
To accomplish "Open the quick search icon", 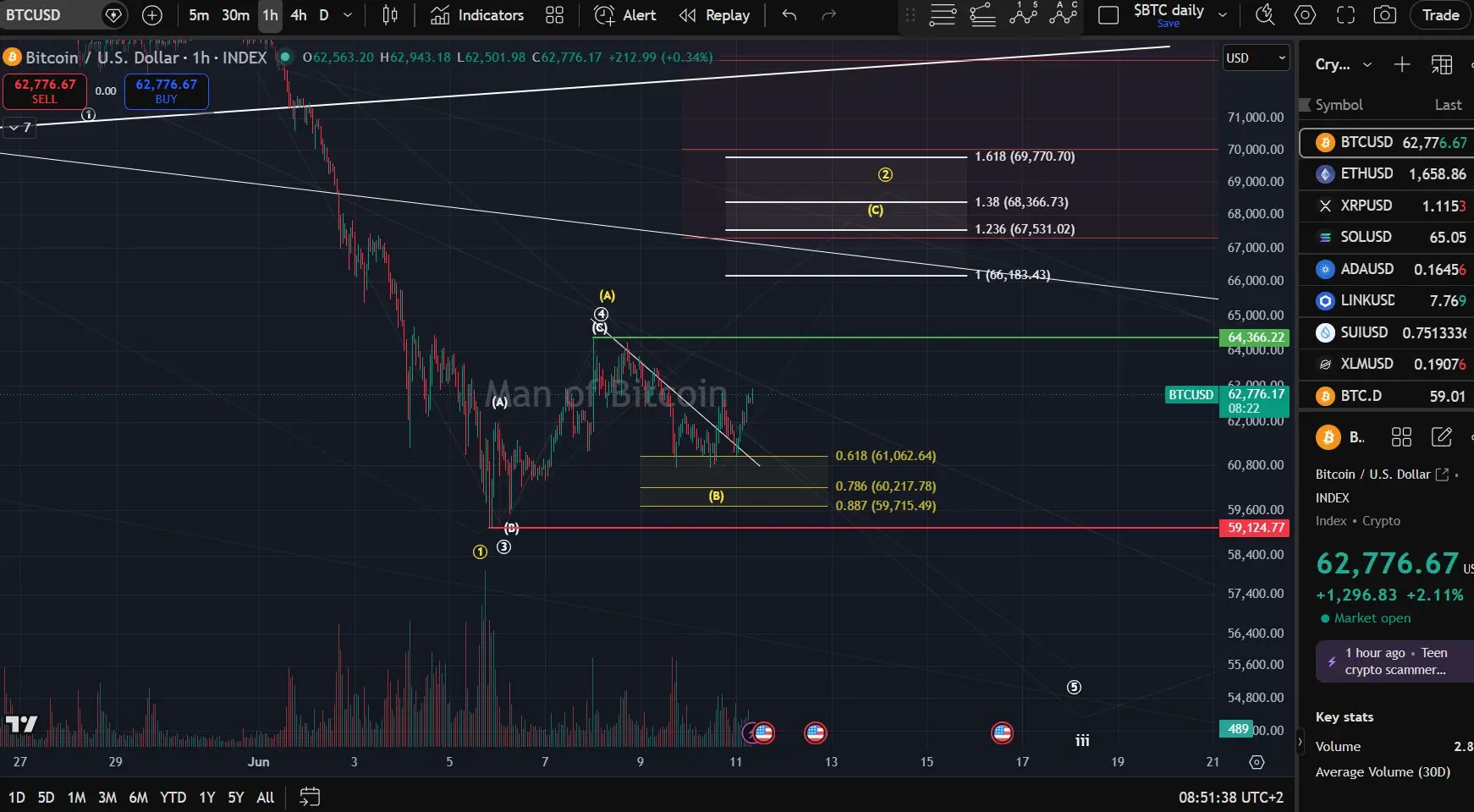I will click(1265, 15).
